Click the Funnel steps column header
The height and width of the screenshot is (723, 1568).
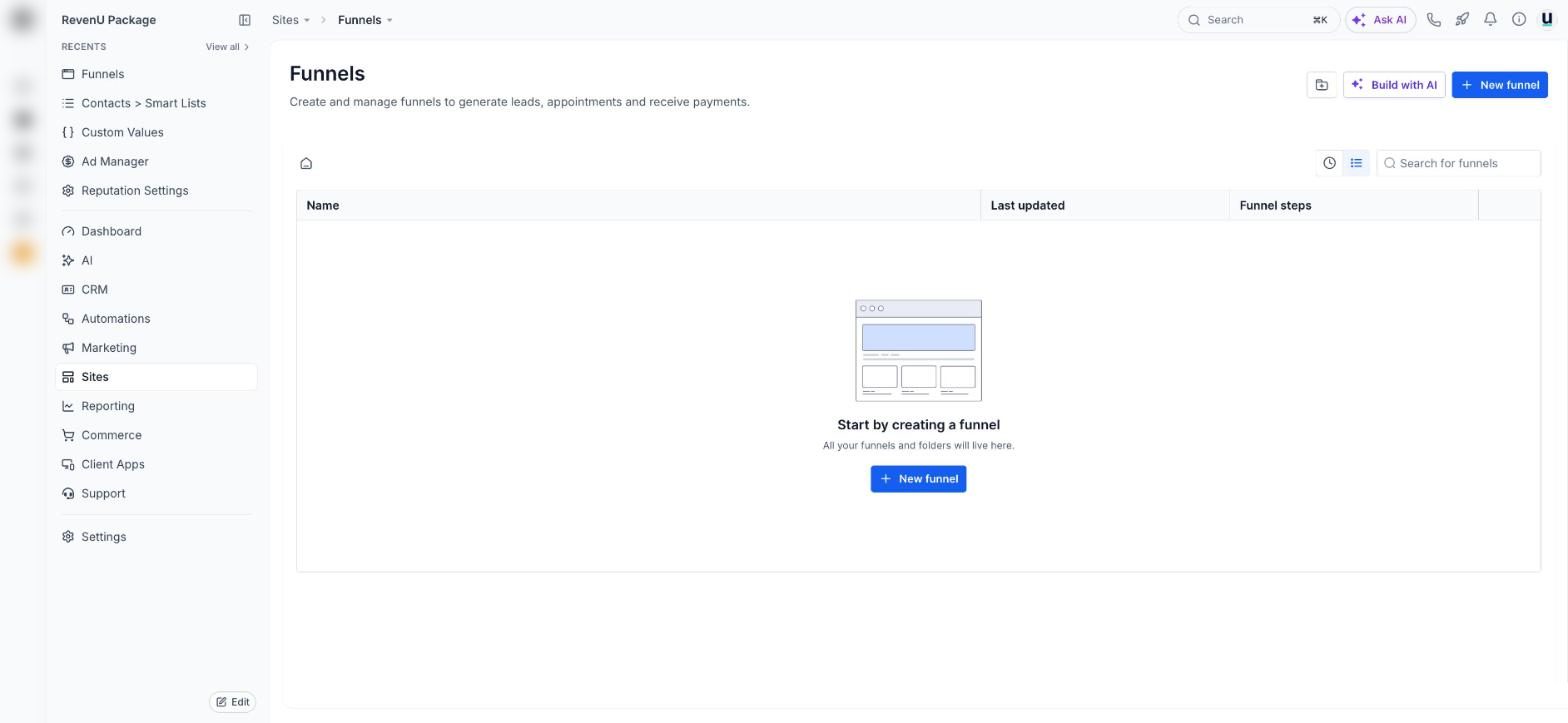click(x=1354, y=205)
